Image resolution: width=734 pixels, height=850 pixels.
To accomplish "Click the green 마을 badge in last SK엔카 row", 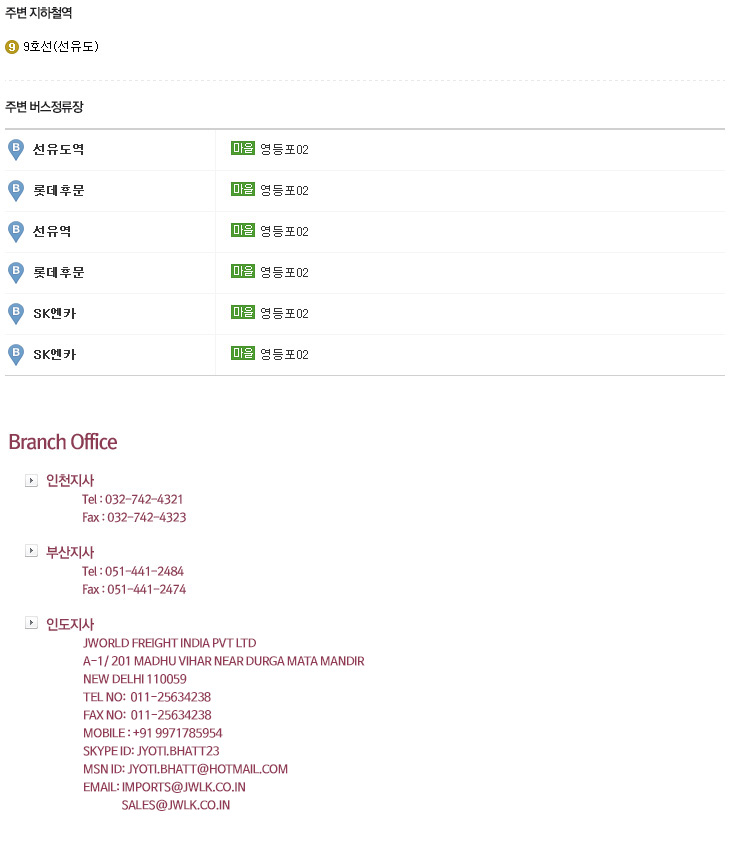I will click(242, 353).
